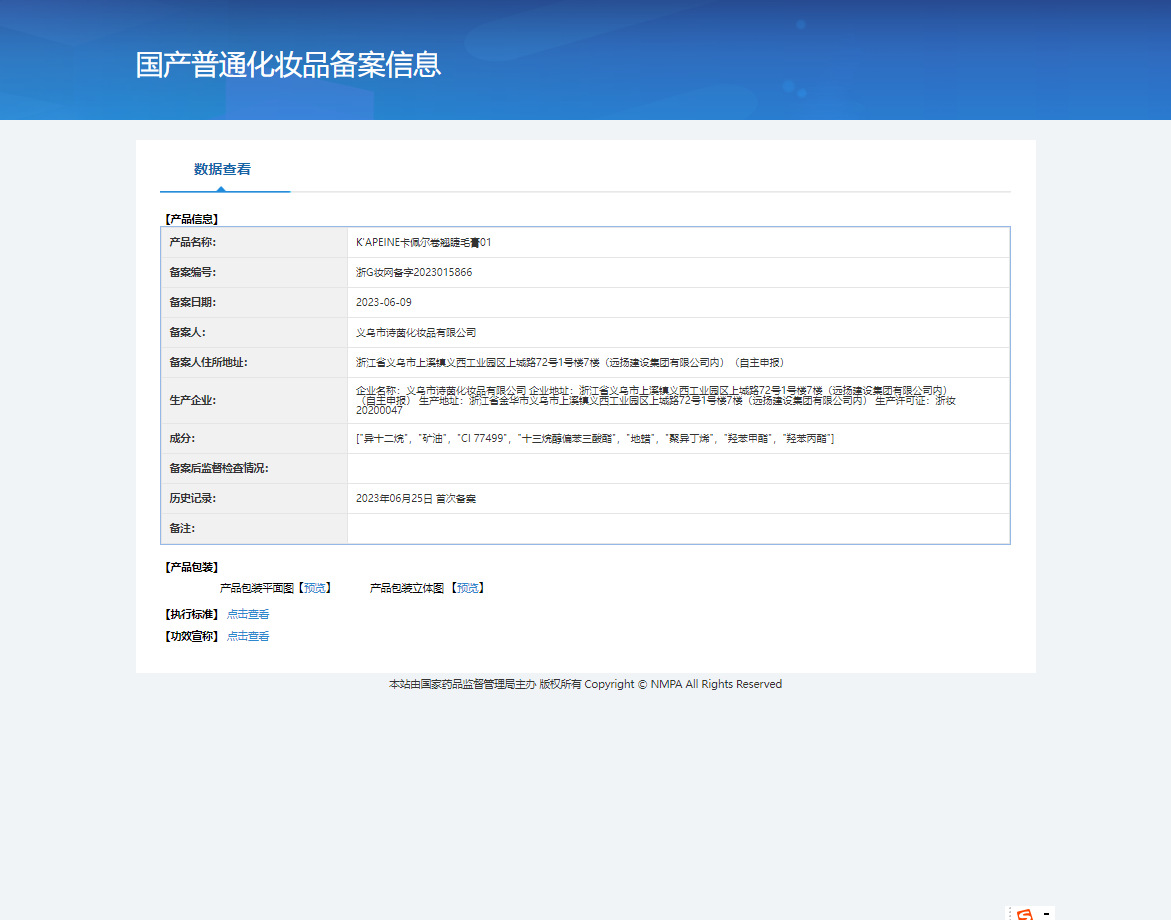Click the 备案日期 label cell
1171x920 pixels.
[x=254, y=302]
